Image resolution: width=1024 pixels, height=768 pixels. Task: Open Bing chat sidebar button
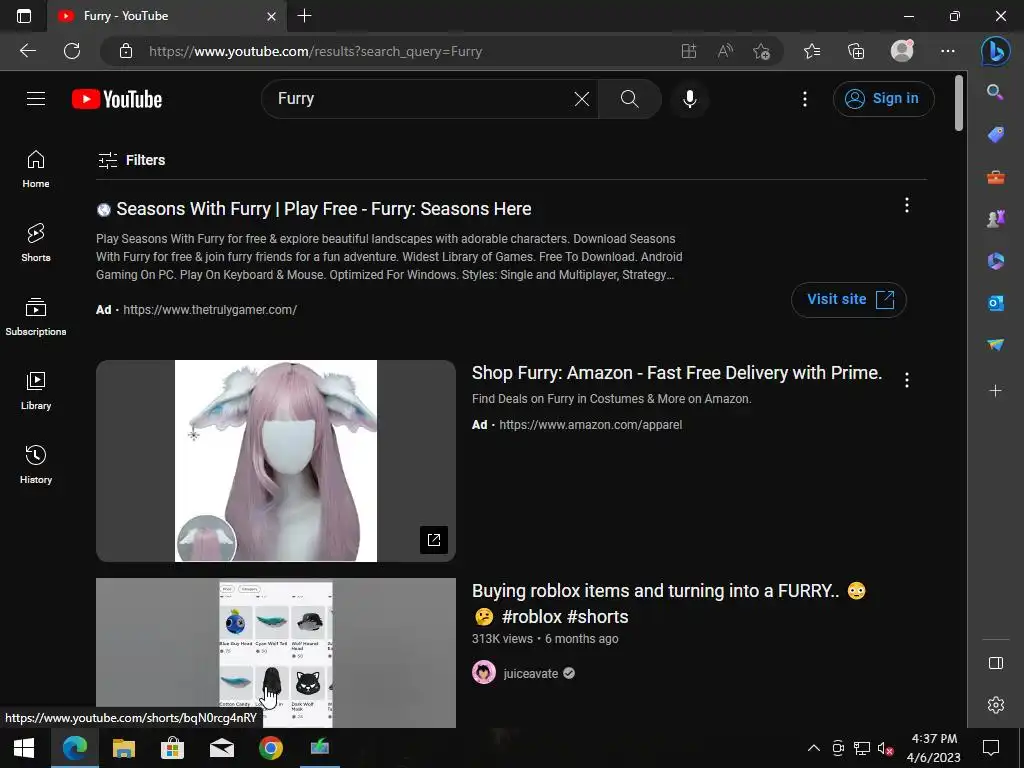click(995, 51)
